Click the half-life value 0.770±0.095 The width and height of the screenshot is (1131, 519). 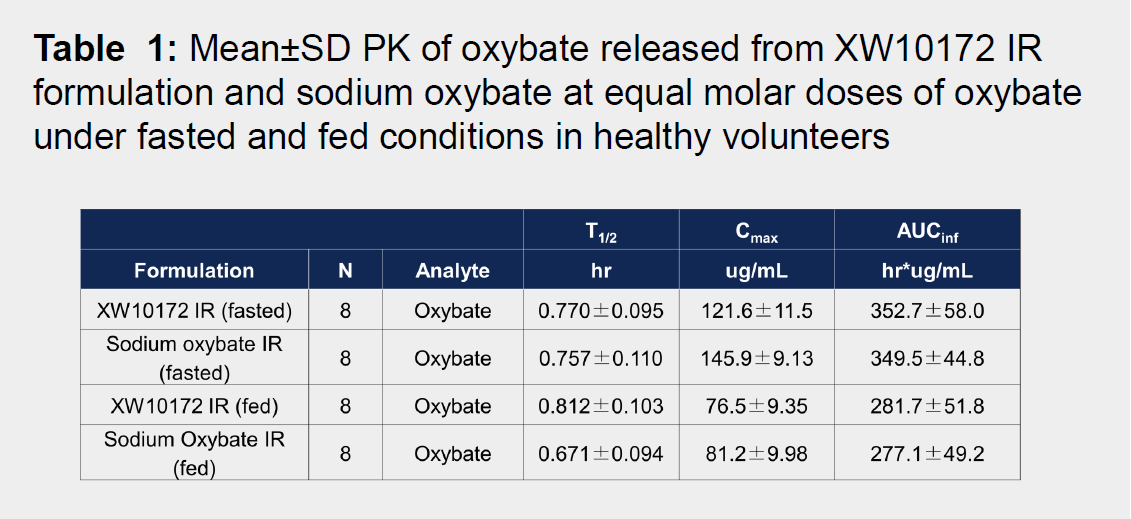(x=600, y=311)
